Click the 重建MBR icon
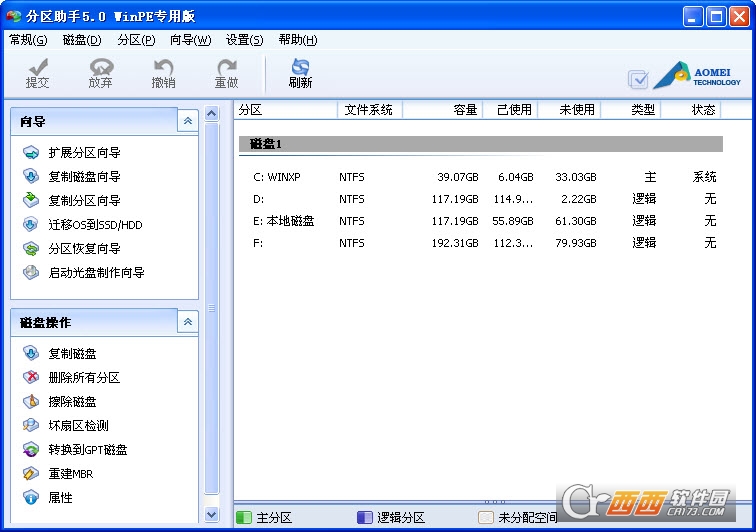This screenshot has height=532, width=756. [x=31, y=474]
